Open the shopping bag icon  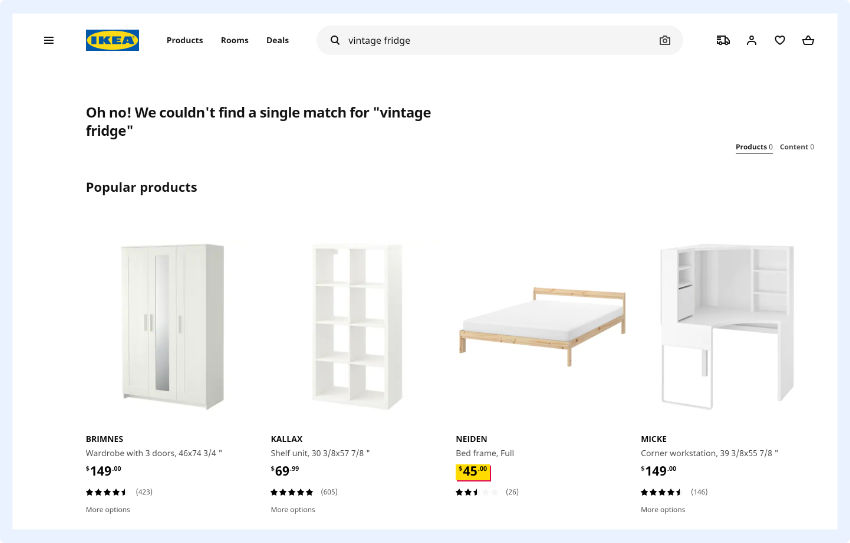[808, 41]
